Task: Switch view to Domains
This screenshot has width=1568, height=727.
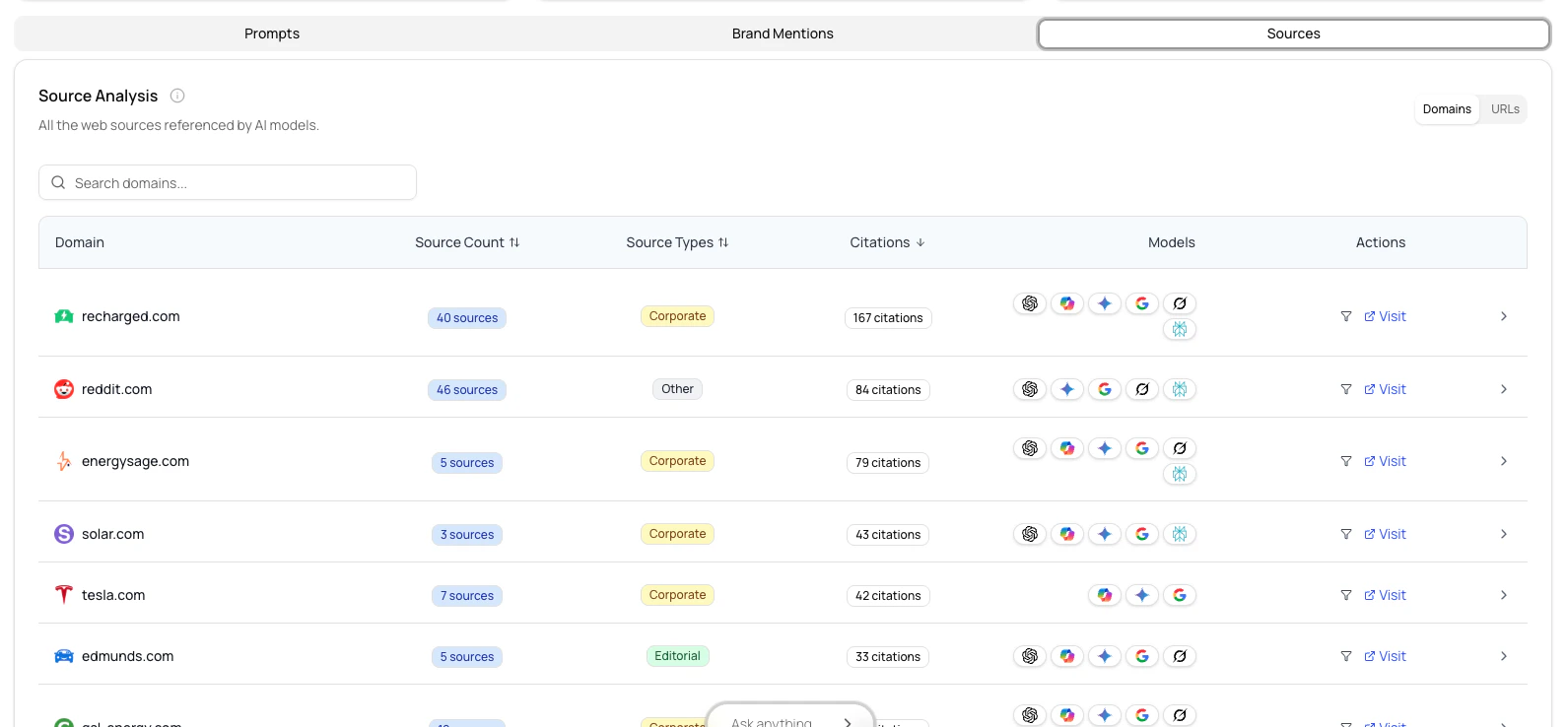Action: 1447,109
